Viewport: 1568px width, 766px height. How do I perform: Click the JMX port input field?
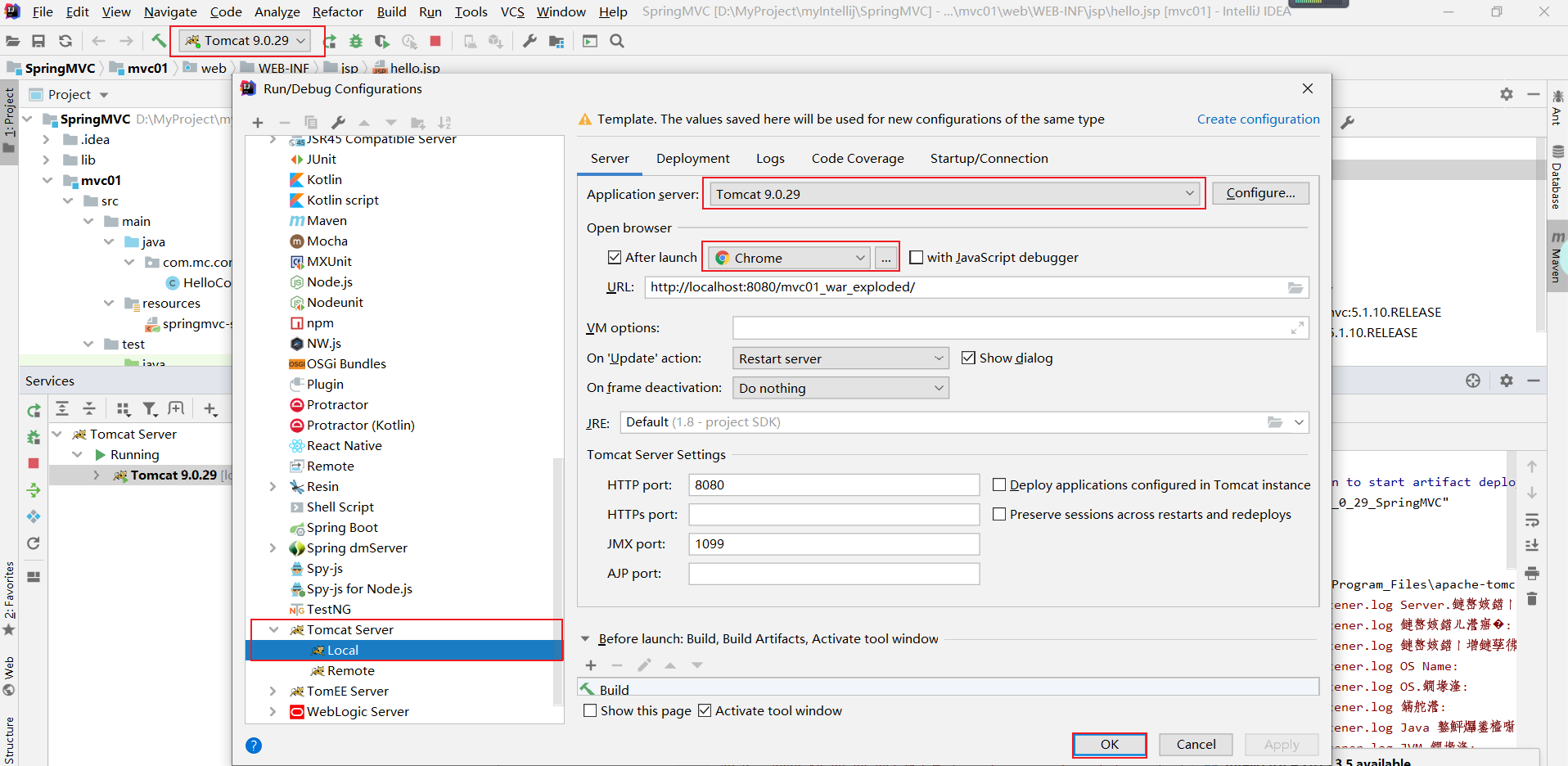click(x=834, y=543)
